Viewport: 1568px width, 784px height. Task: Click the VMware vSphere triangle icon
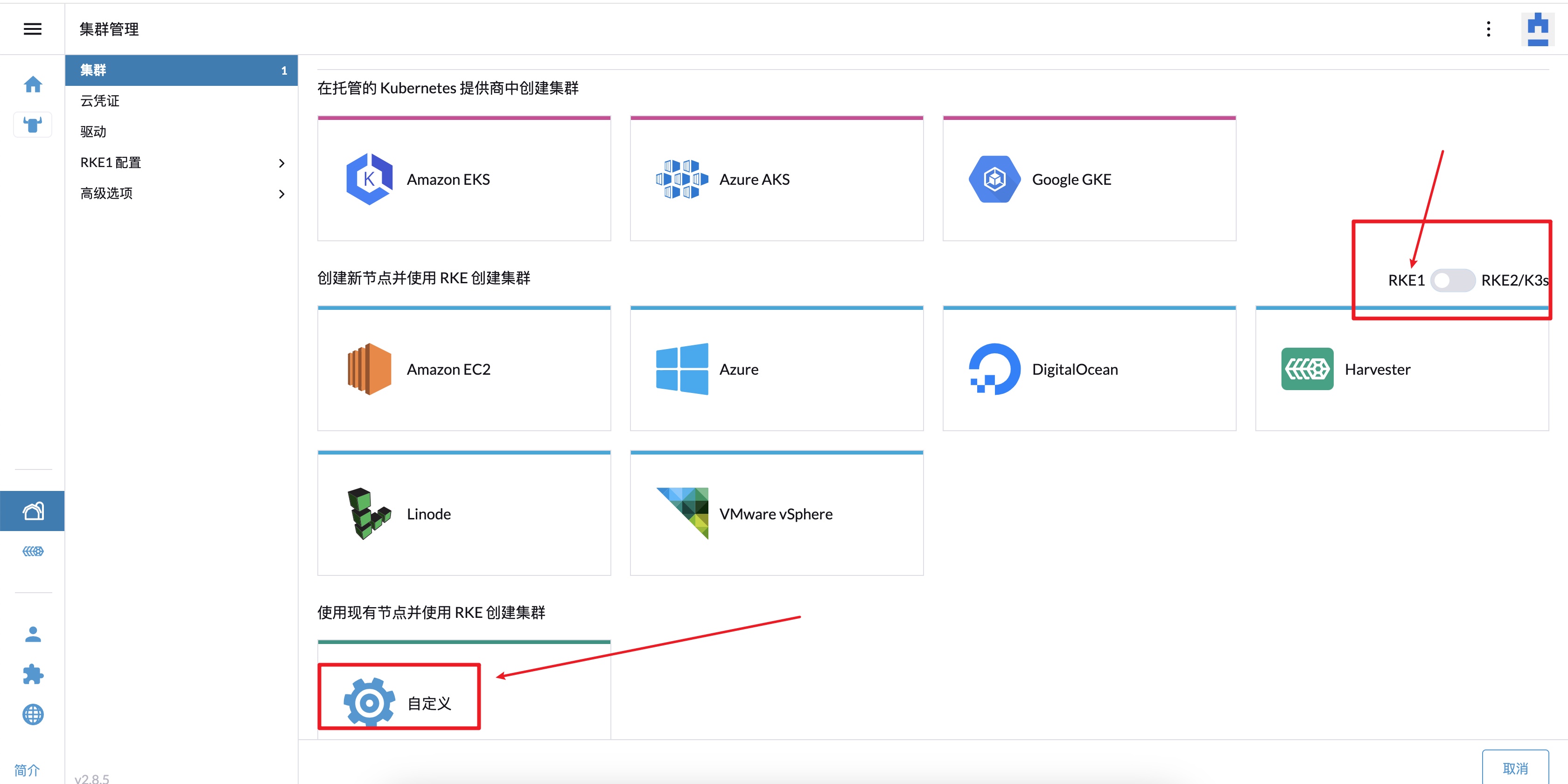tap(682, 513)
